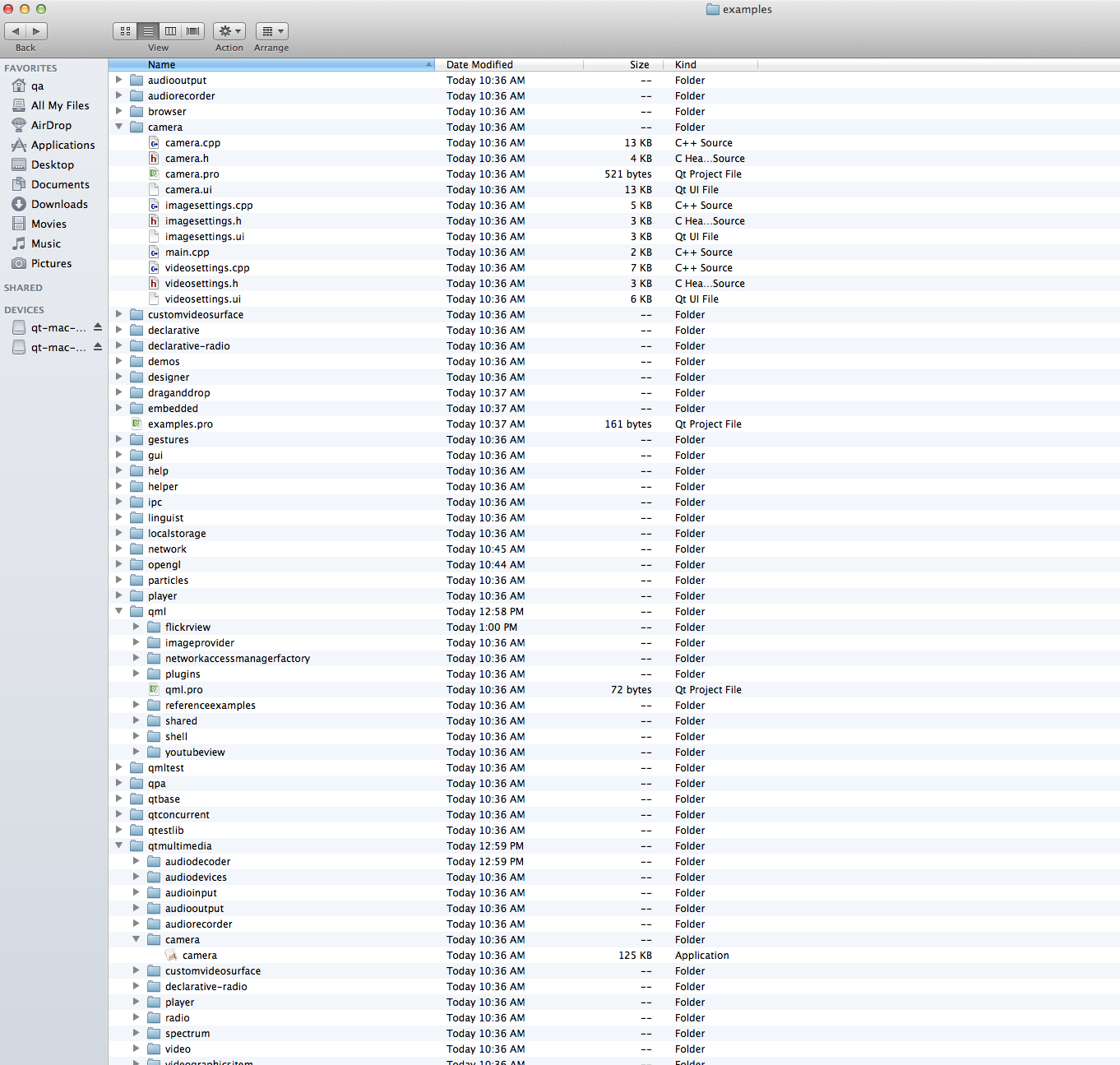Click the Forward navigation arrow
Image resolution: width=1120 pixels, height=1065 pixels.
tap(36, 31)
